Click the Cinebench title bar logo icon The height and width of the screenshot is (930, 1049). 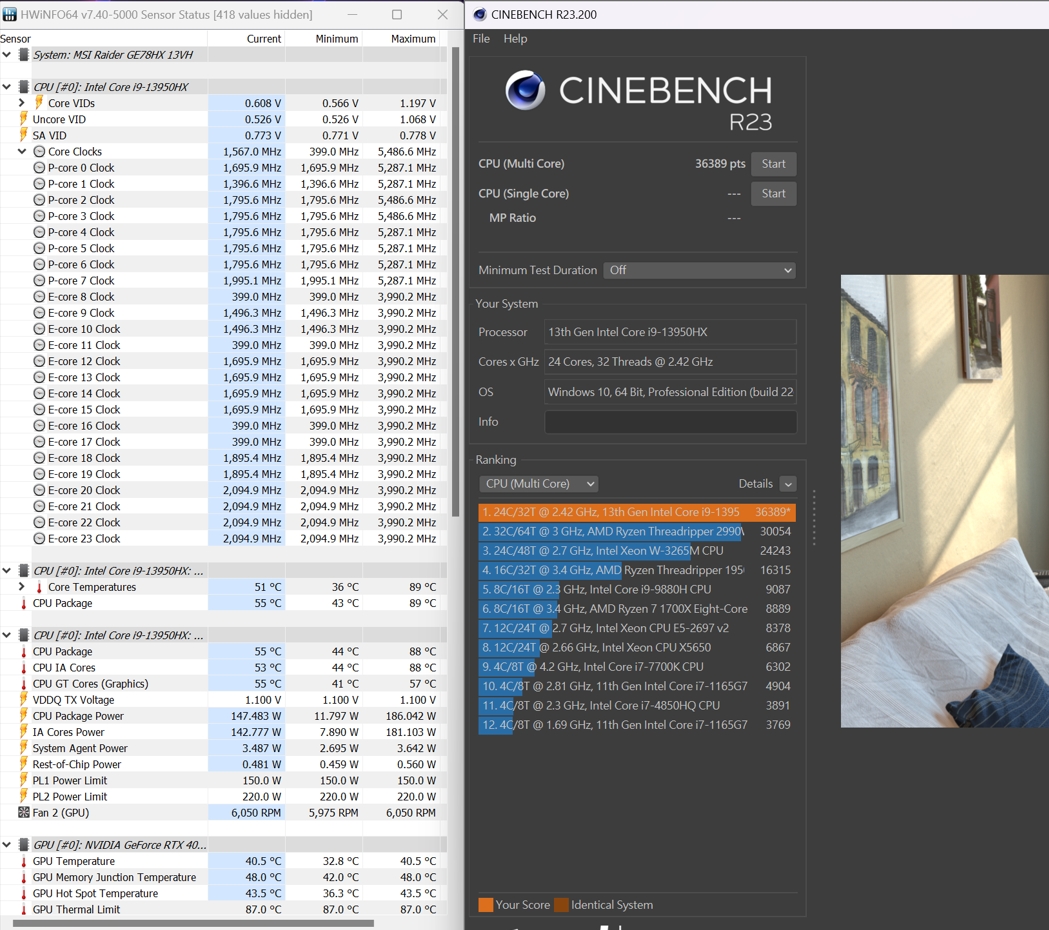[479, 14]
